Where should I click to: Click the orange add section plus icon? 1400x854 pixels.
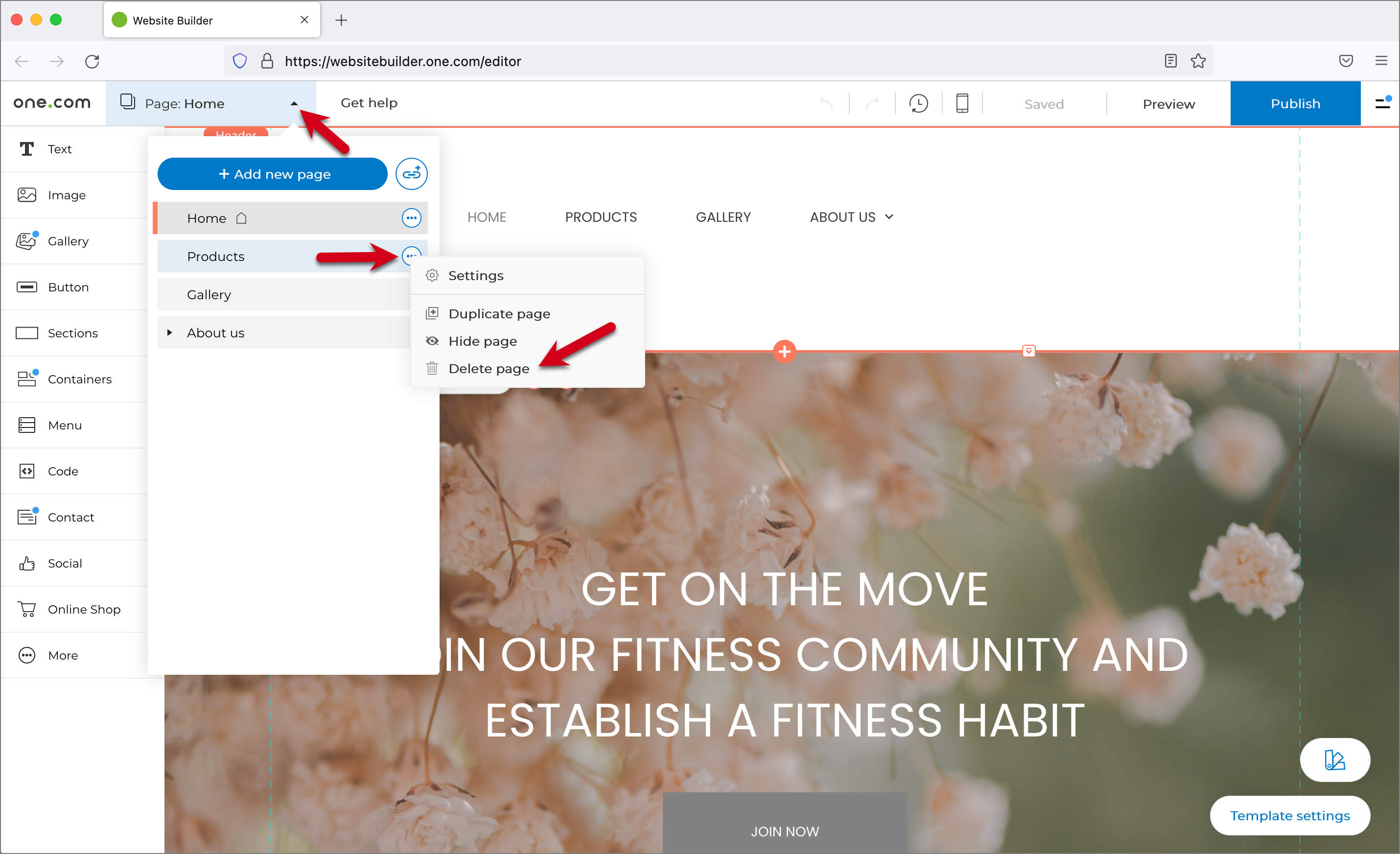784,351
